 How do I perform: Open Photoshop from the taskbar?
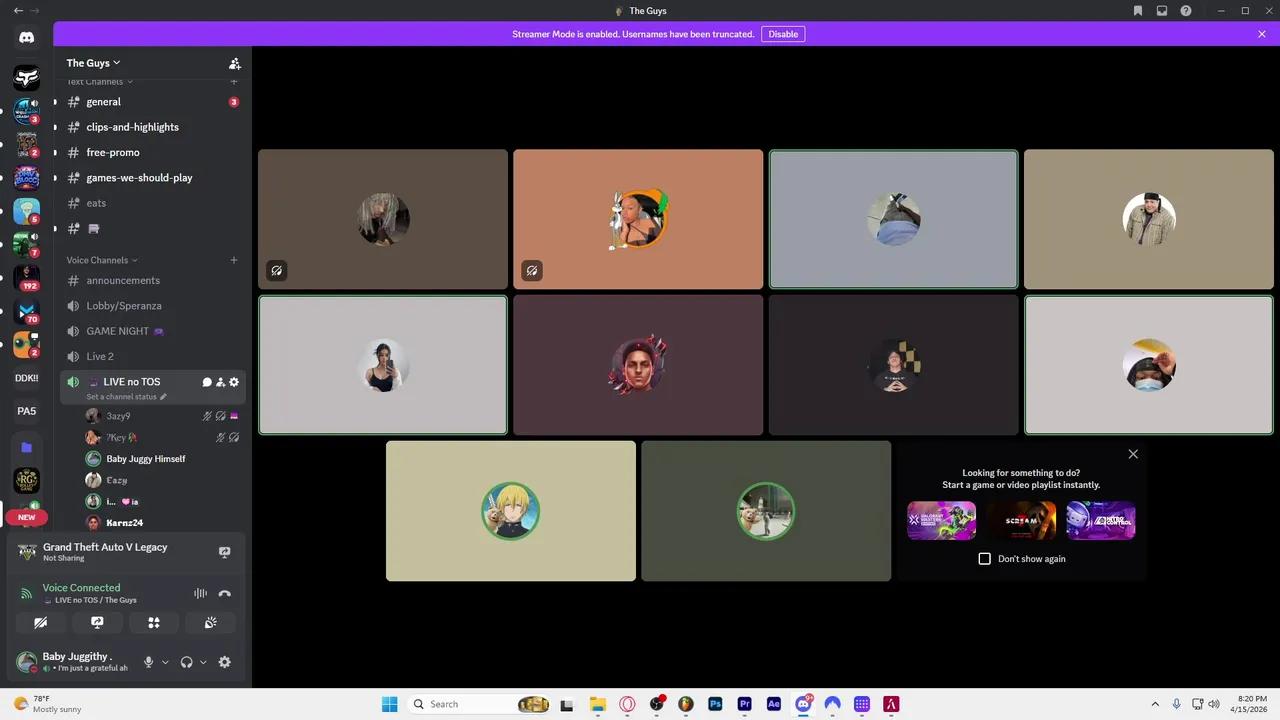pyautogui.click(x=715, y=704)
